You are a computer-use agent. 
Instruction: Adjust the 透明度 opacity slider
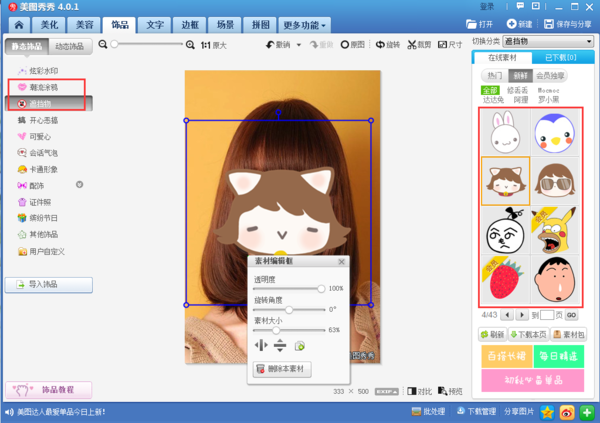[x=321, y=289]
